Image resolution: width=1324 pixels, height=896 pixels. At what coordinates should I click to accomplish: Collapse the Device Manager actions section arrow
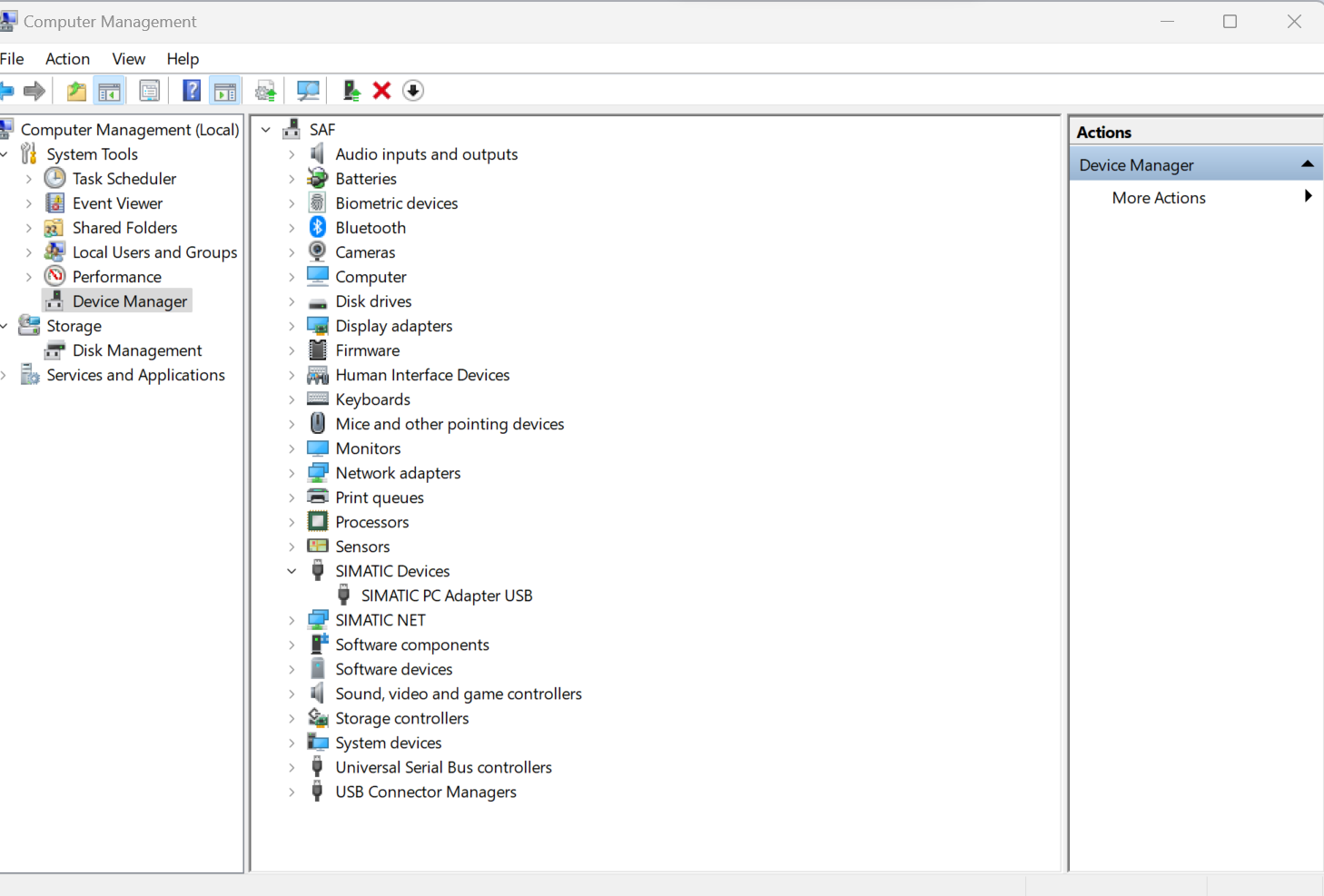click(1307, 164)
